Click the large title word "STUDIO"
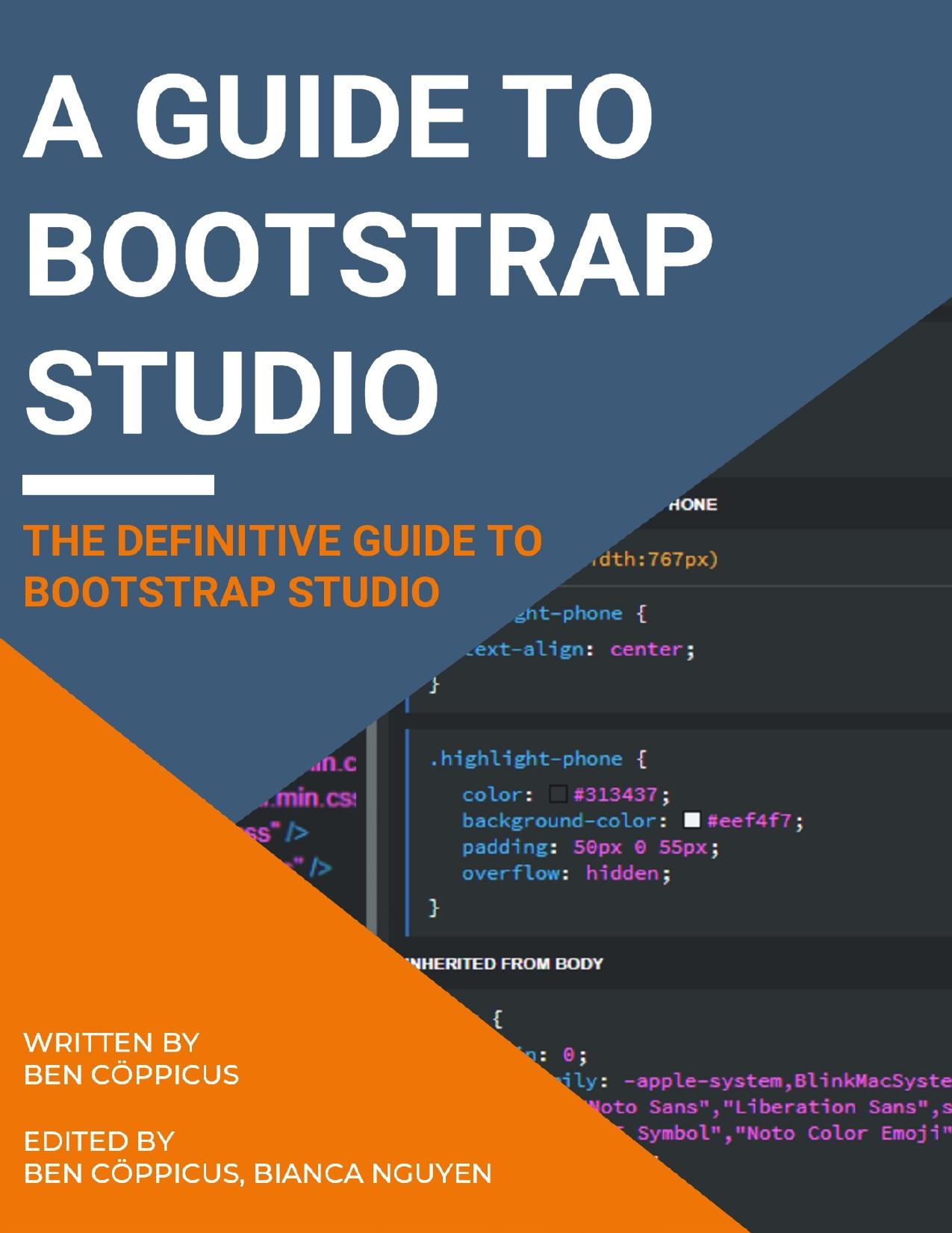The height and width of the screenshot is (1233, 952). pyautogui.click(x=232, y=394)
